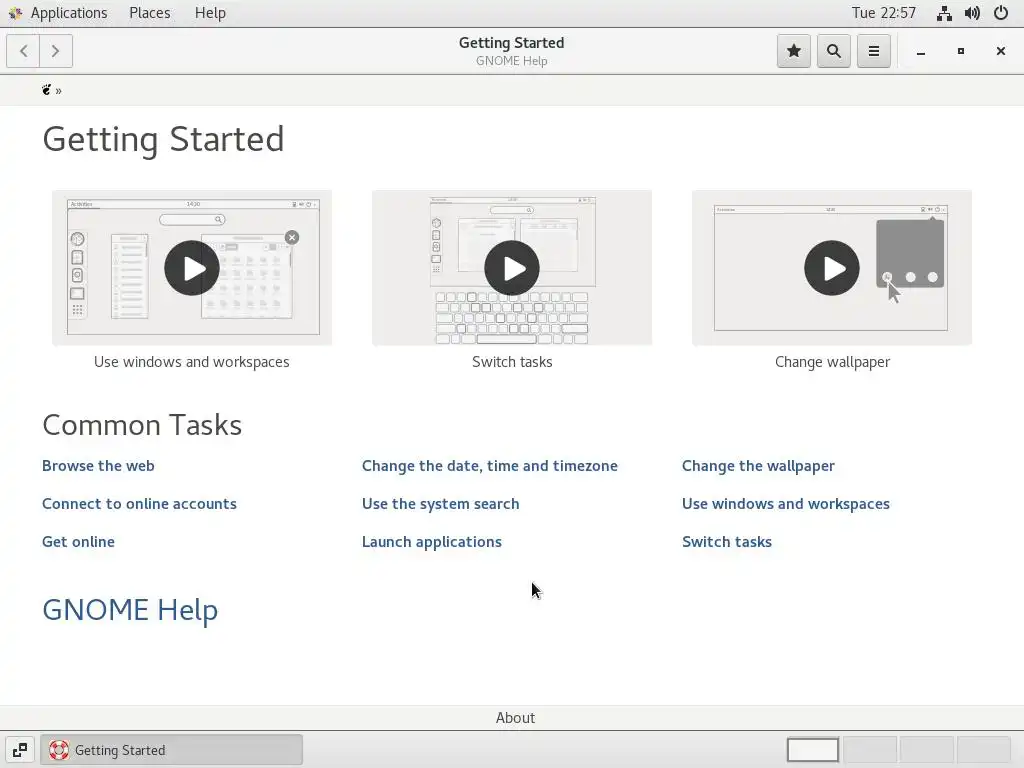Screen dimensions: 1024x768
Task: Open the power icon in top bar
Action: click(1000, 13)
